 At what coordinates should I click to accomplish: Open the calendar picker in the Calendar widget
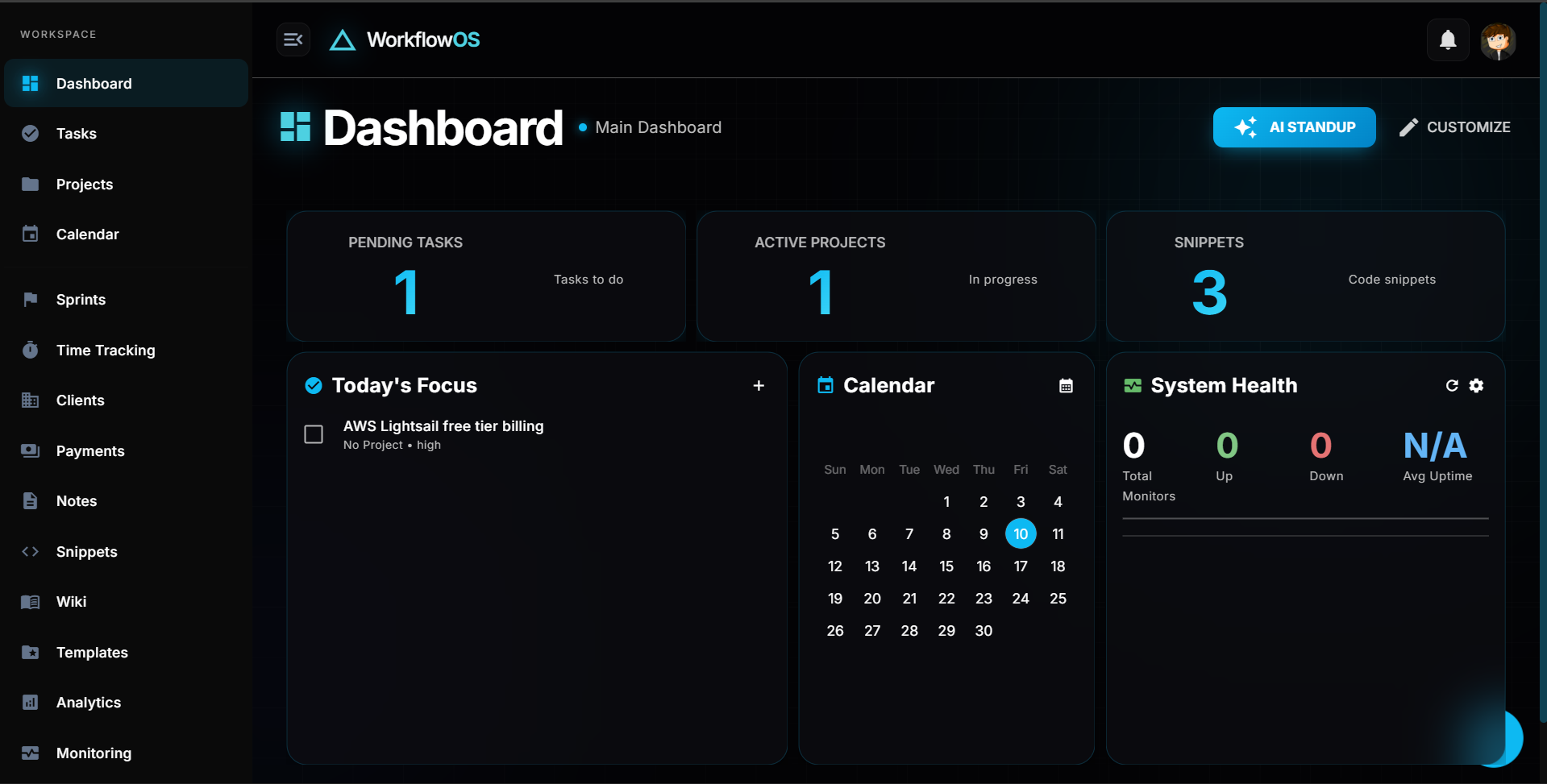(1066, 385)
